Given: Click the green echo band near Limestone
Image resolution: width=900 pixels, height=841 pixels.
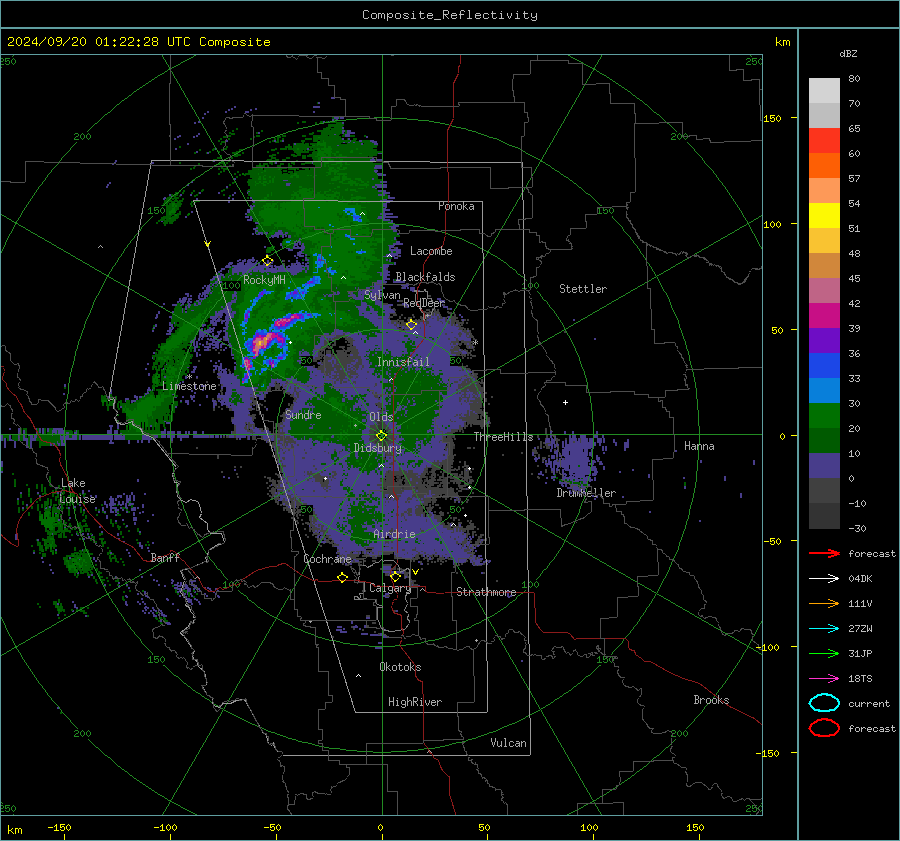Looking at the screenshot, I should [178, 344].
